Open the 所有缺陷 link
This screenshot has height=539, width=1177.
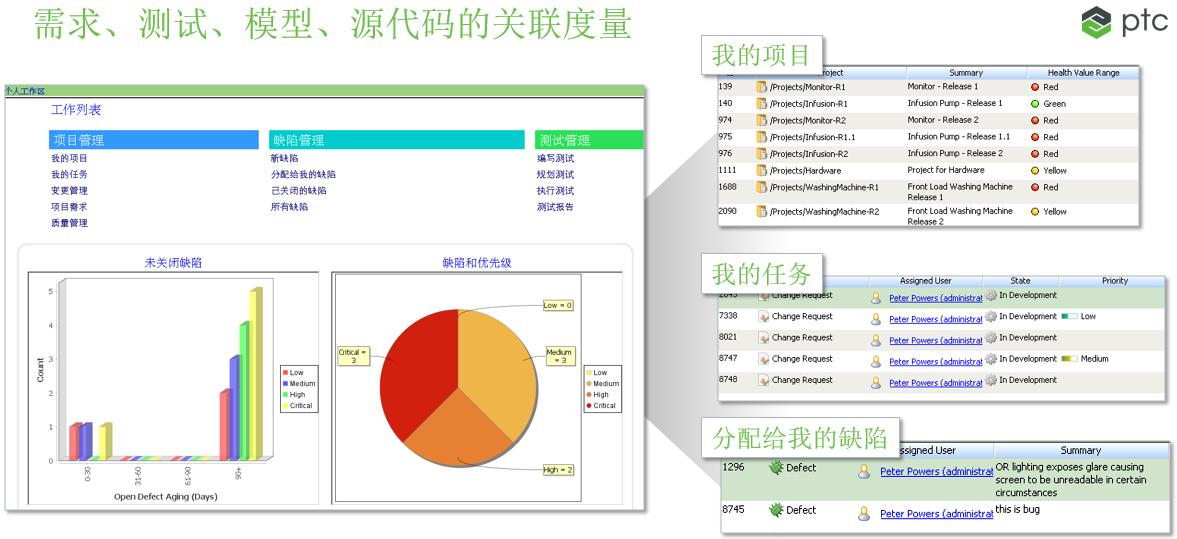tap(289, 206)
